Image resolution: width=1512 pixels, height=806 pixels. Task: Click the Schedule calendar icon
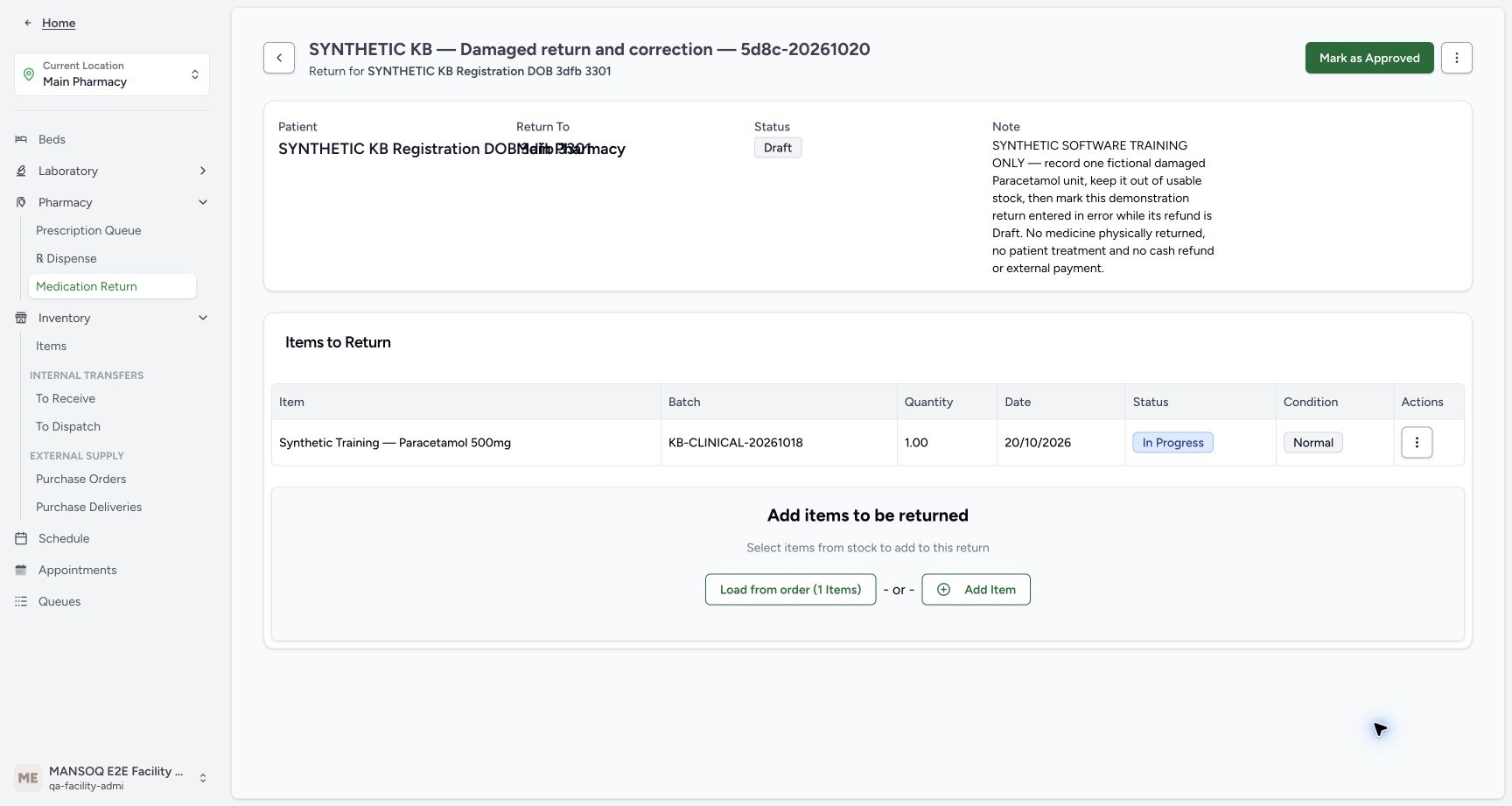click(x=21, y=538)
